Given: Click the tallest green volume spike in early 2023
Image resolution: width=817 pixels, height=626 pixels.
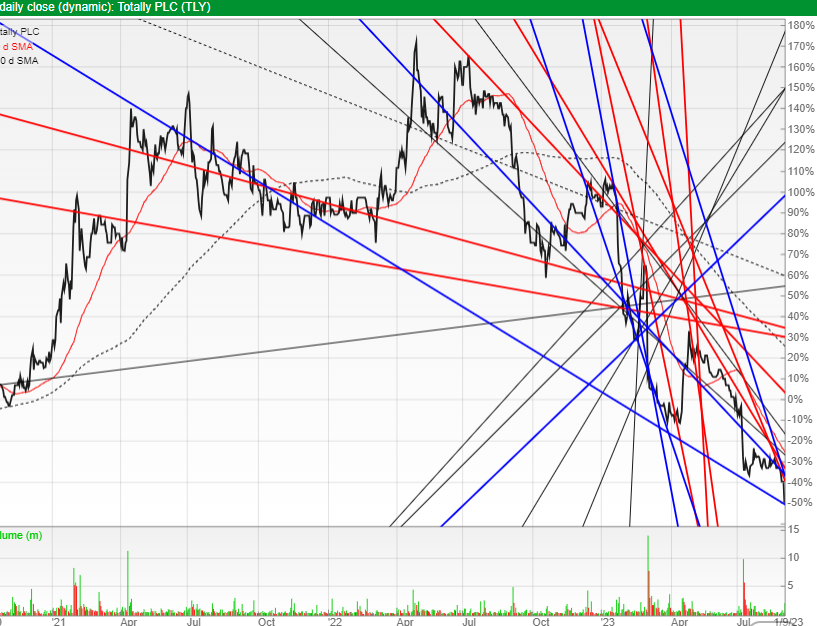Looking at the screenshot, I should pyautogui.click(x=648, y=575).
